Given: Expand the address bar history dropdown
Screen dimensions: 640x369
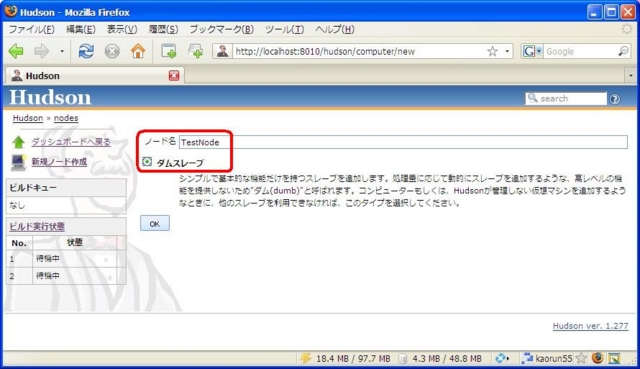Looking at the screenshot, I should (507, 51).
